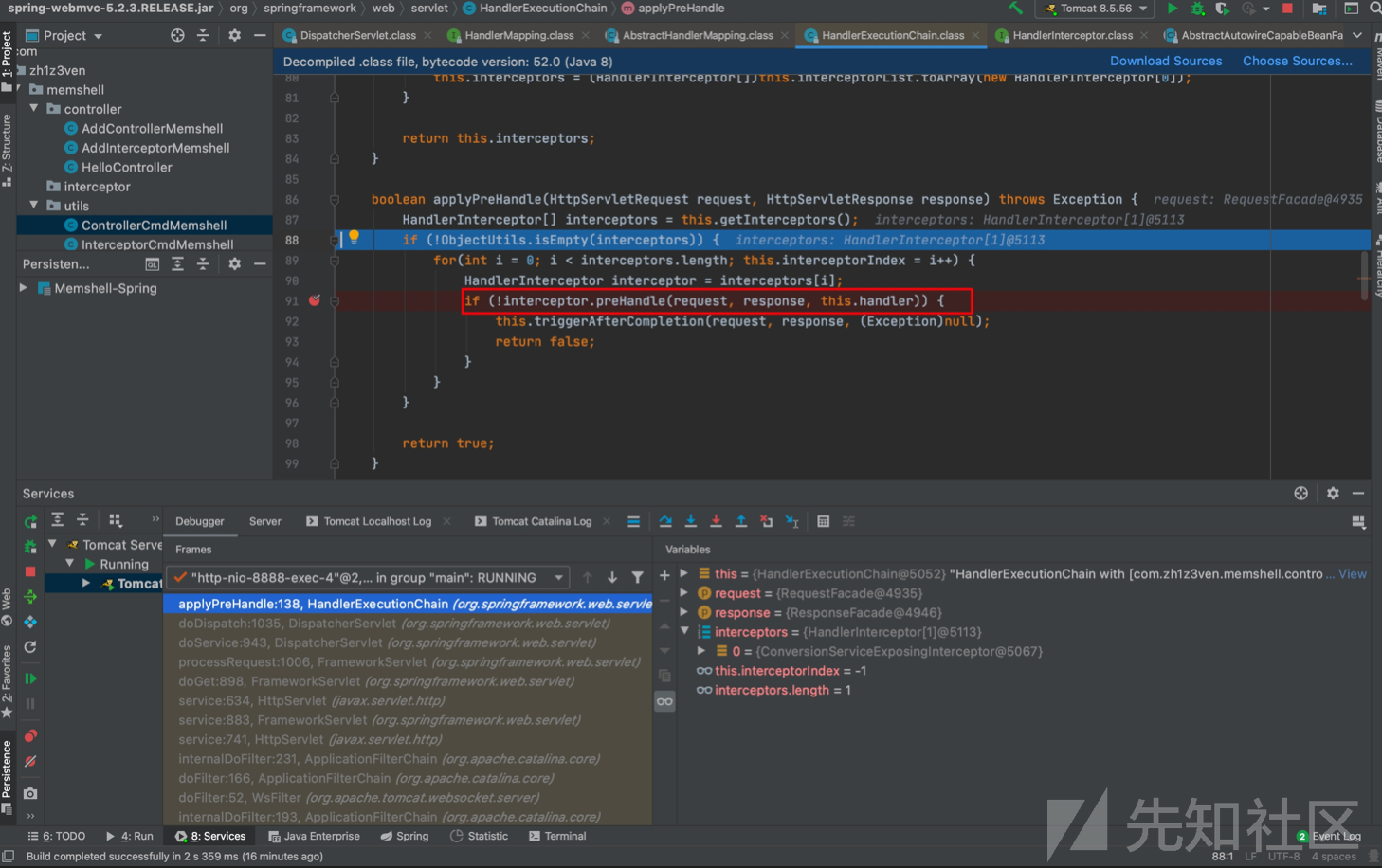Open the hidden editor tabs dropdown arrow

pyautogui.click(x=1357, y=35)
